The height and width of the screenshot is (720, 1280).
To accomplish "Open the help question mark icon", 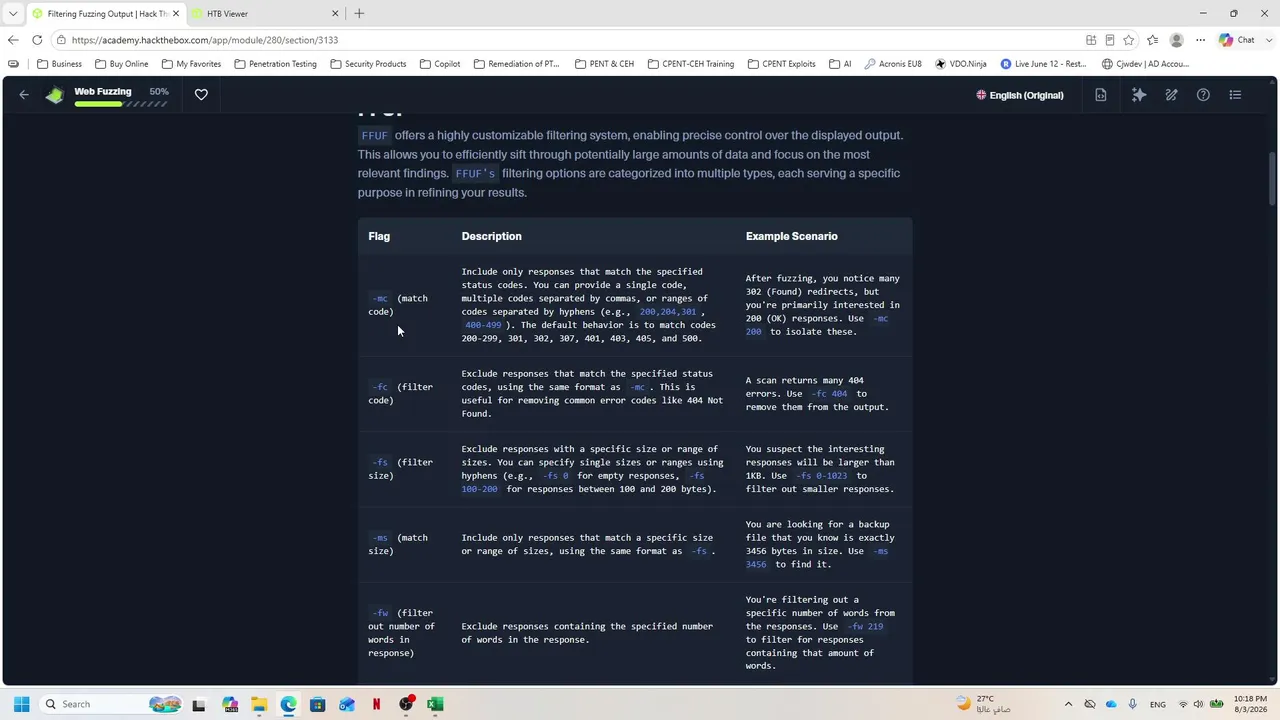I will click(1203, 95).
